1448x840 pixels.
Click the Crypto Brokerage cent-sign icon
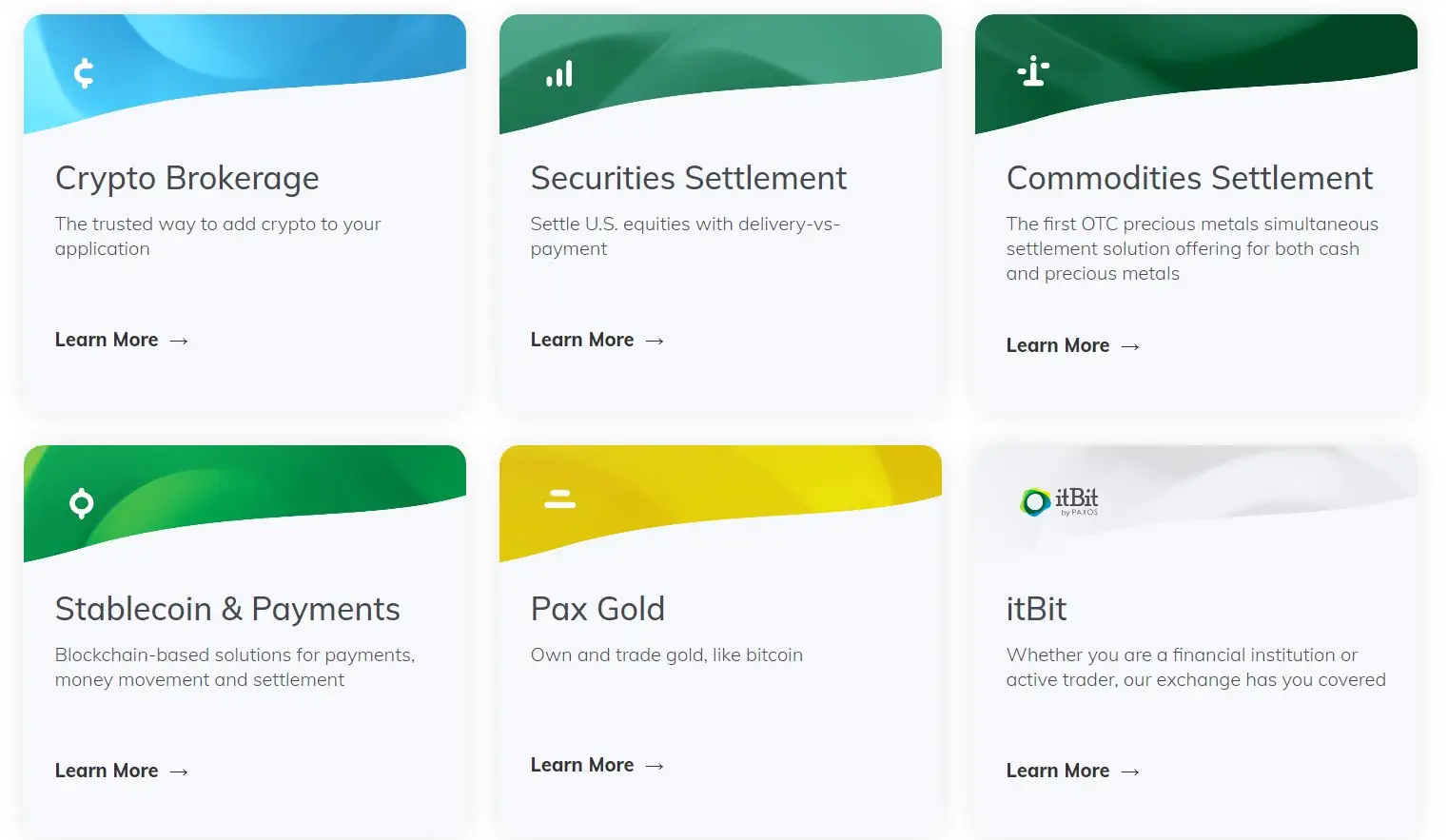point(84,73)
